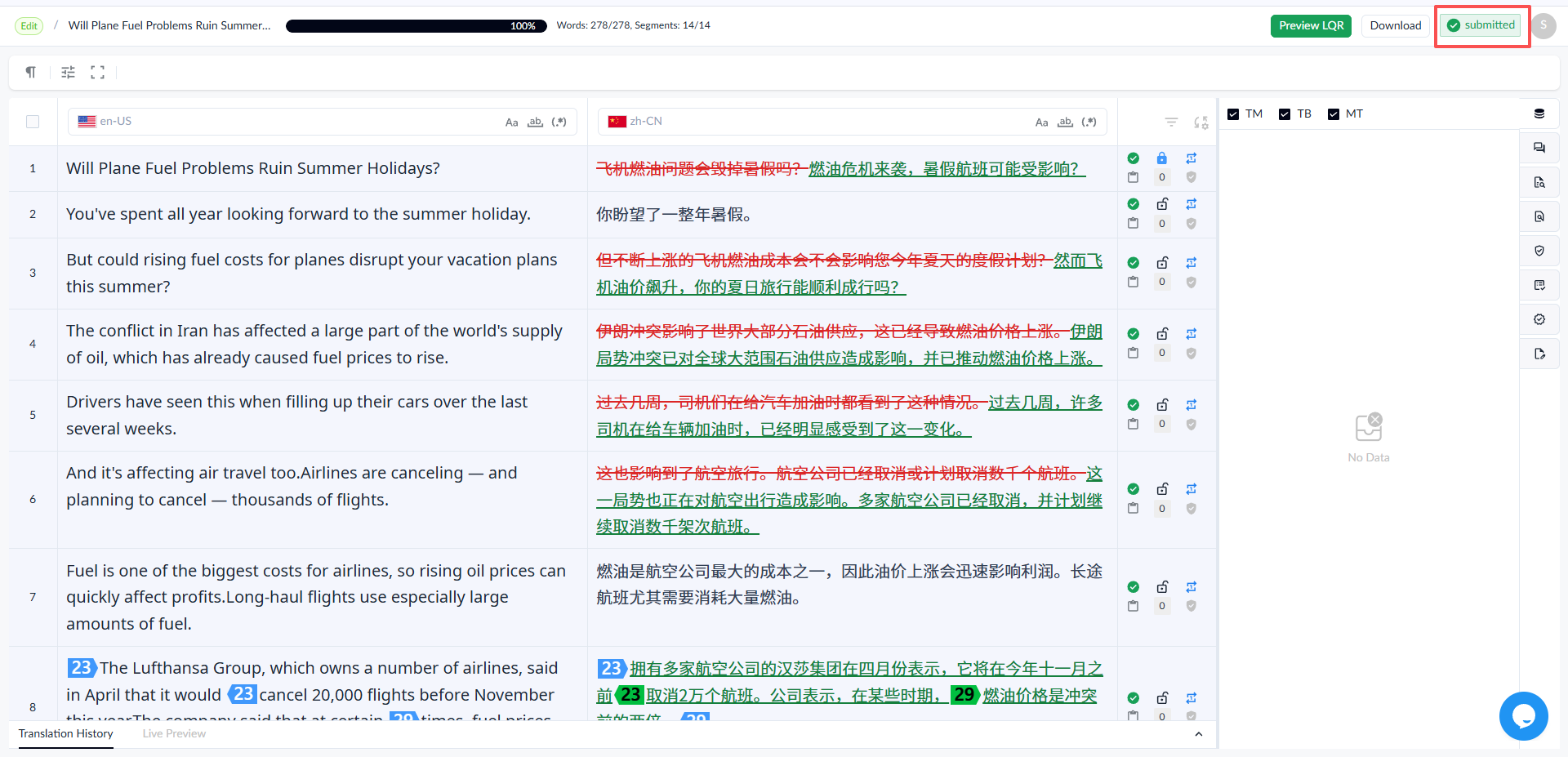The width and height of the screenshot is (1568, 757).
Task: Tick the select-all segments checkbox
Action: point(33,122)
